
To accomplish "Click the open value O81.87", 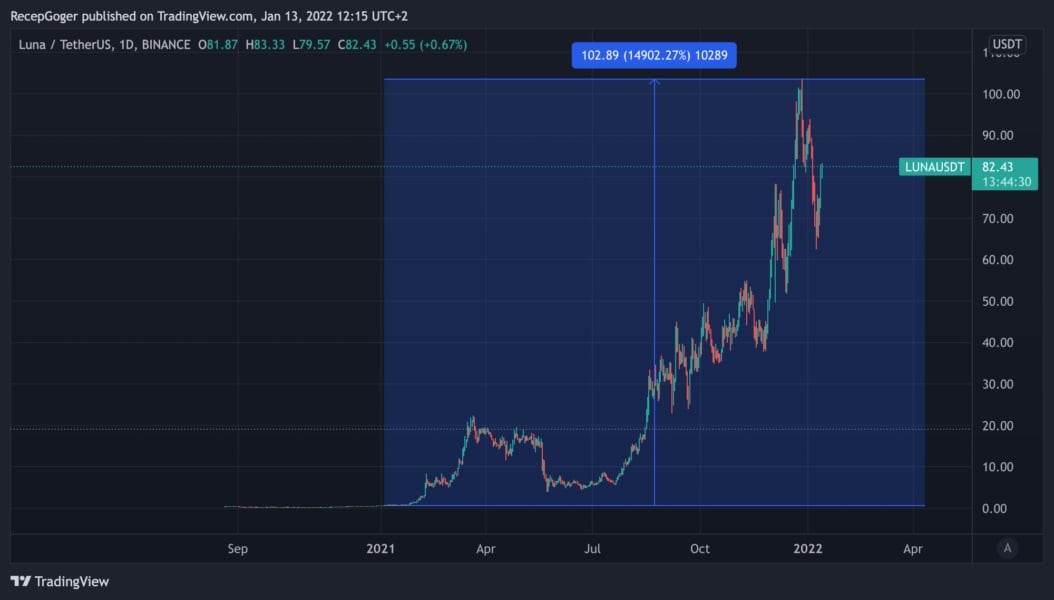I will 218,45.
